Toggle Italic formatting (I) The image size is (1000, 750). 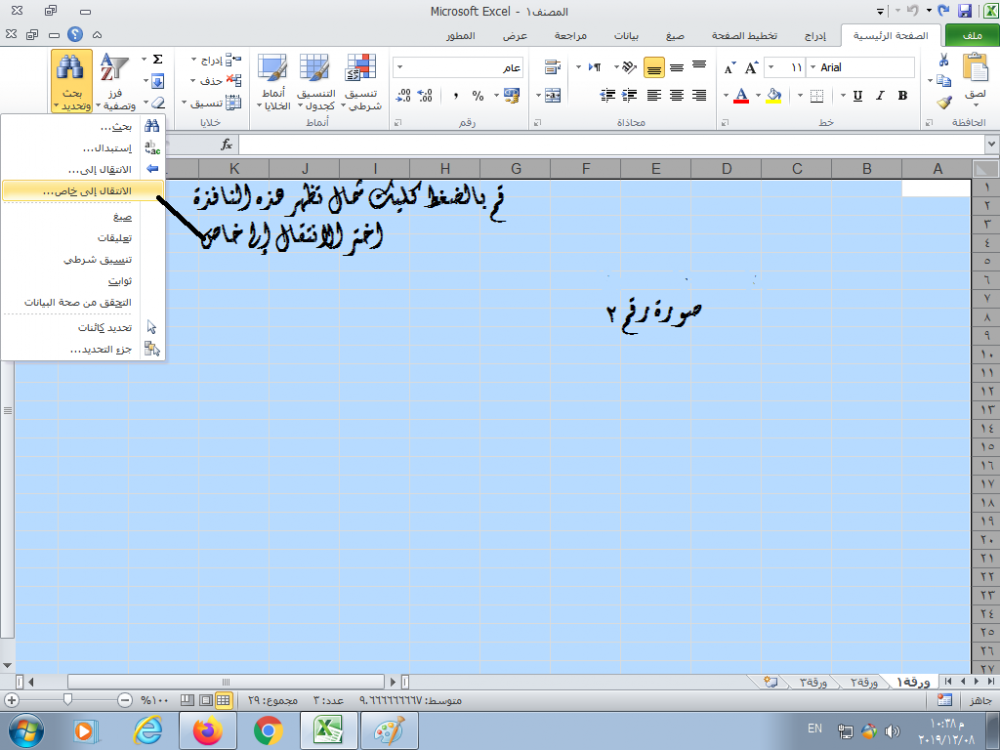pyautogui.click(x=880, y=96)
